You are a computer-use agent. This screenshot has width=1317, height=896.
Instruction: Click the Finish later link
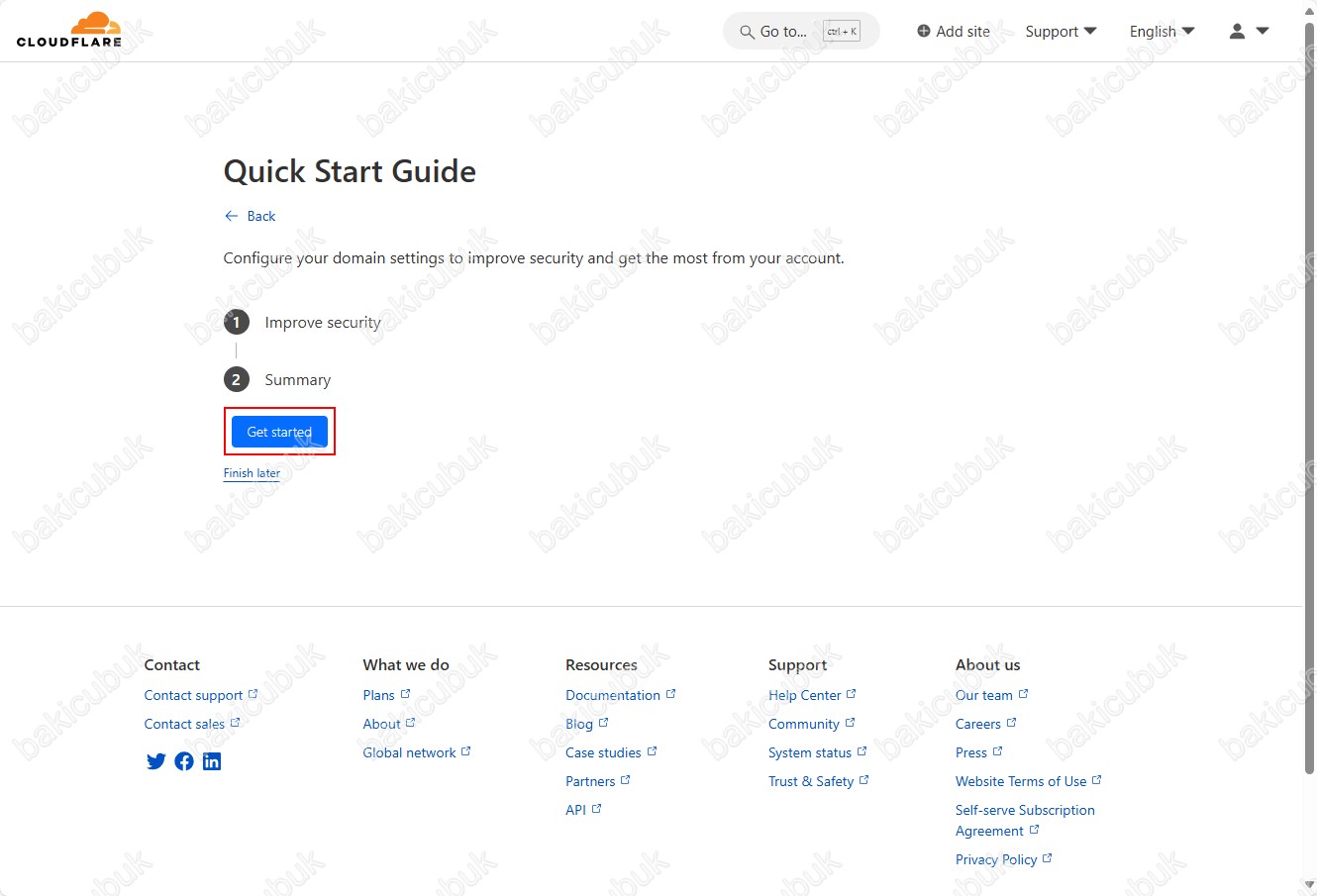tap(252, 473)
